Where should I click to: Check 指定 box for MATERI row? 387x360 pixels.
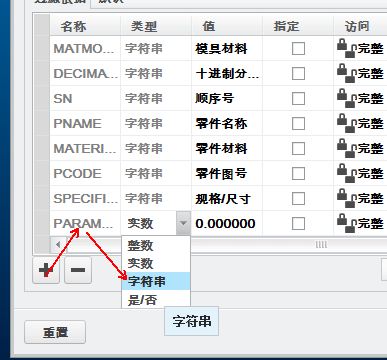coord(298,149)
